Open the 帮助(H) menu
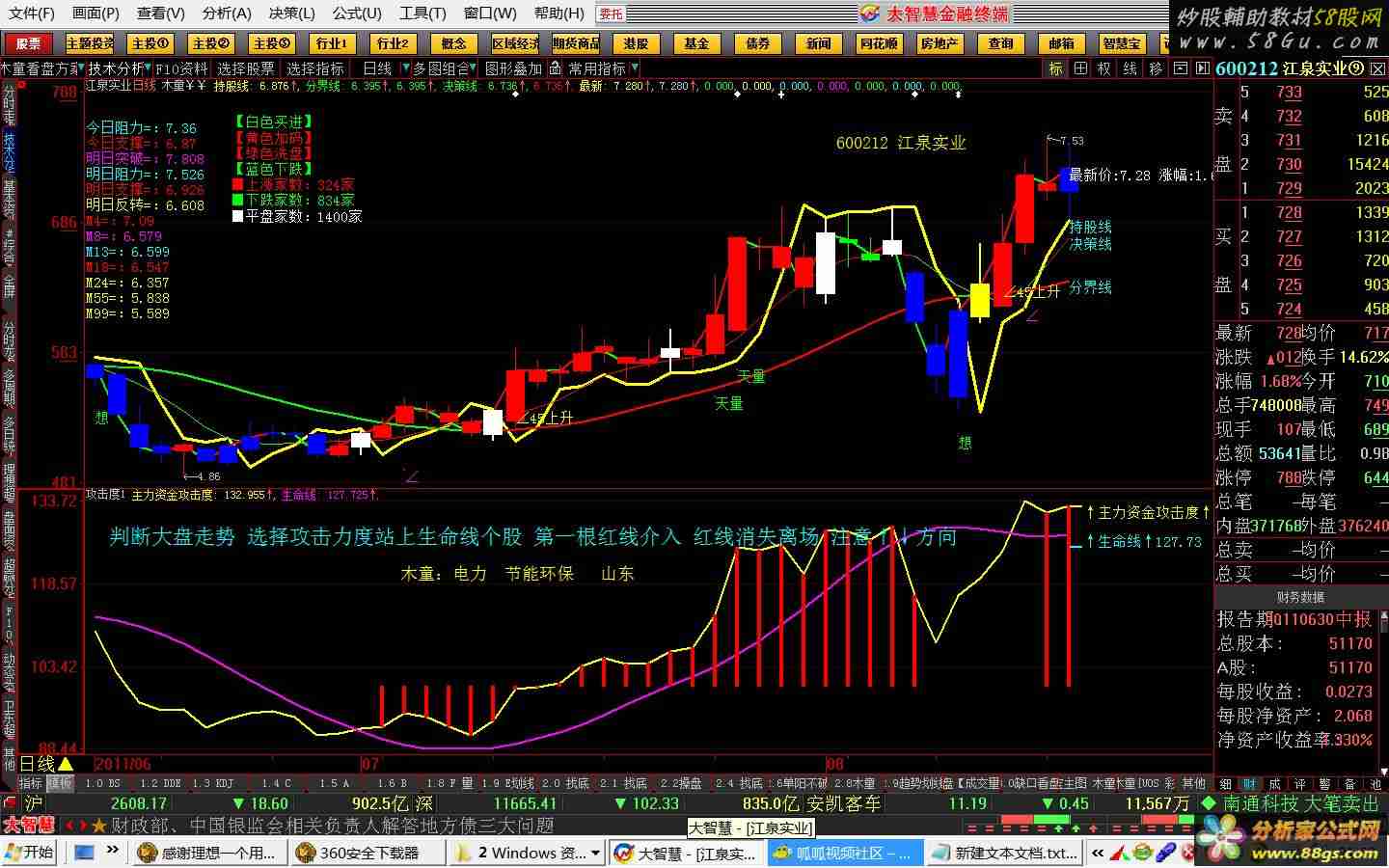Viewport: 1389px width, 868px height. click(x=559, y=14)
